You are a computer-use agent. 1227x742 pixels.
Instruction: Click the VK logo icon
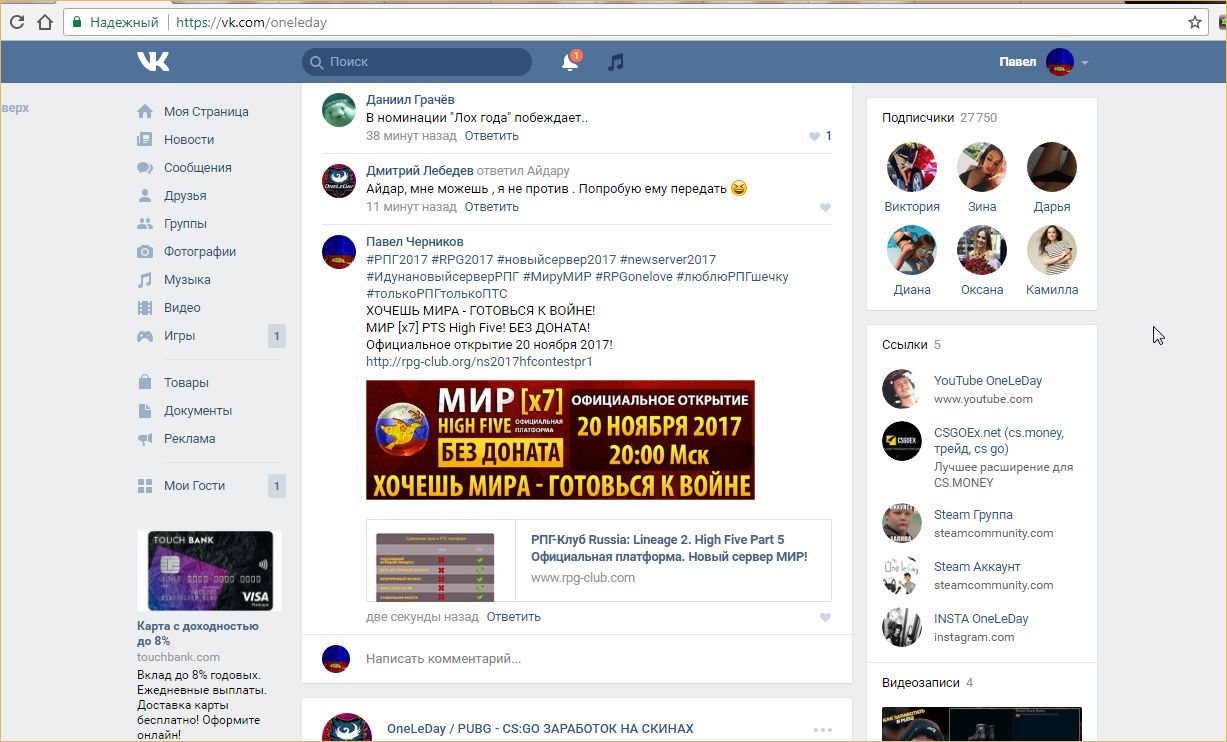(x=153, y=62)
